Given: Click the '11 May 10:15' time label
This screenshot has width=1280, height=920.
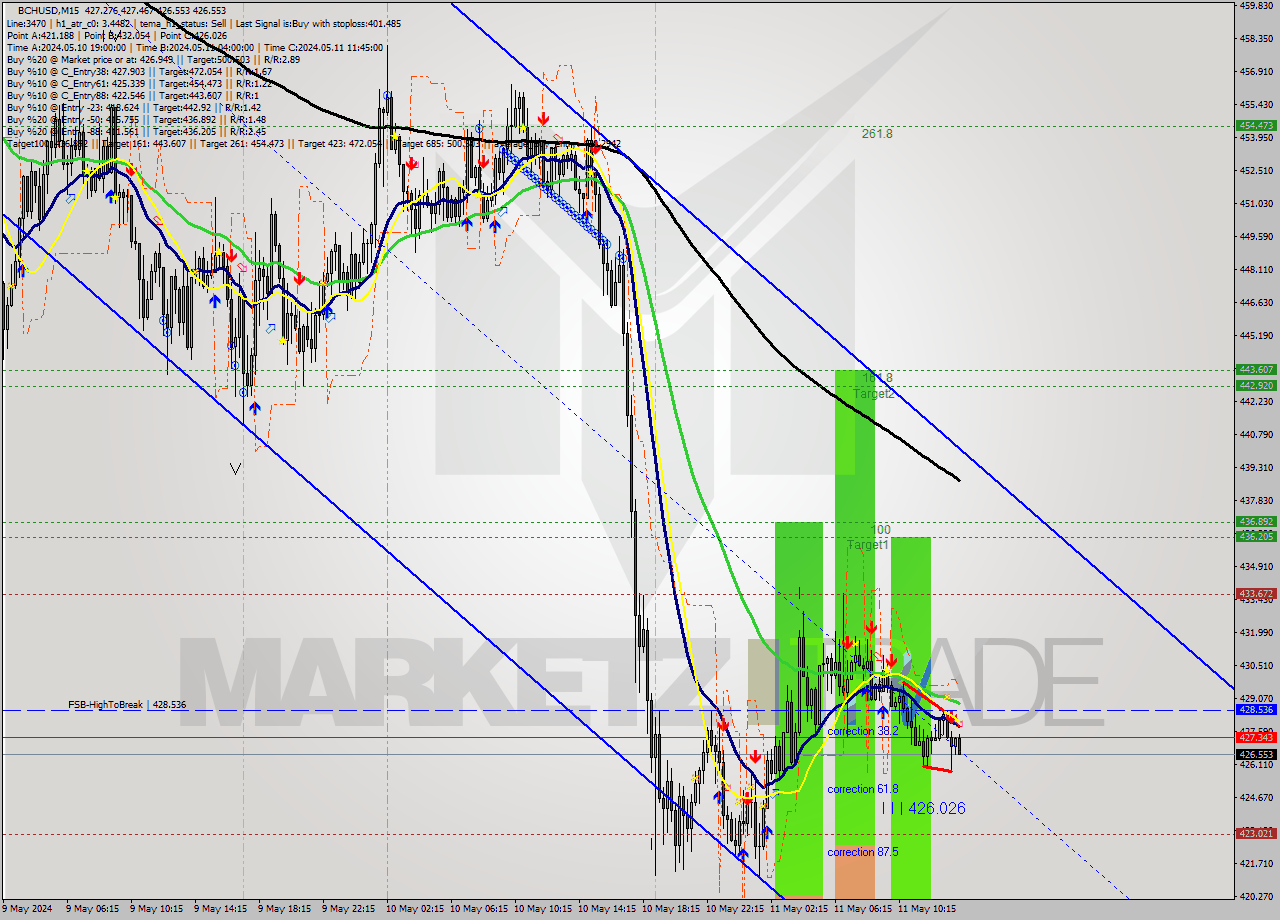Looking at the screenshot, I should (x=929, y=909).
